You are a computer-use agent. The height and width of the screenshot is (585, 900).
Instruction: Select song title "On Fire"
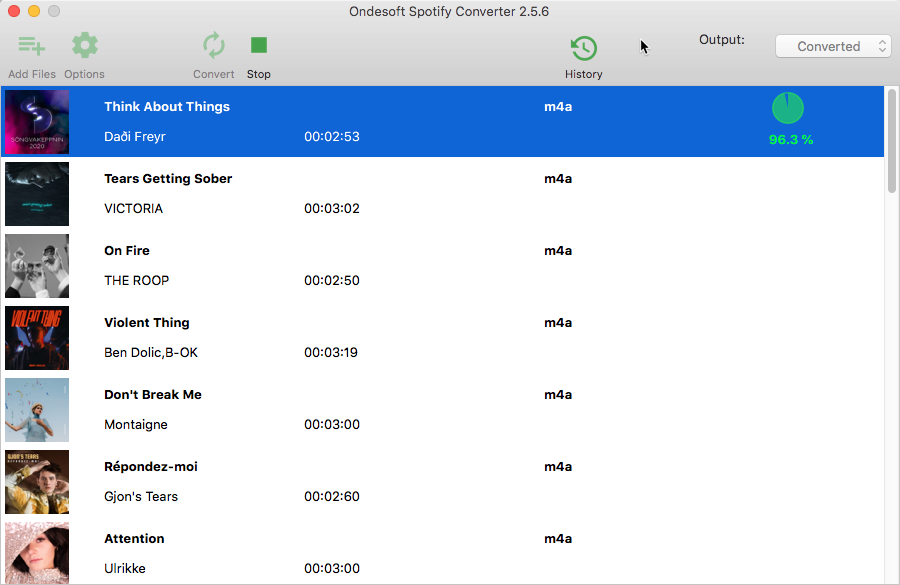(x=127, y=250)
